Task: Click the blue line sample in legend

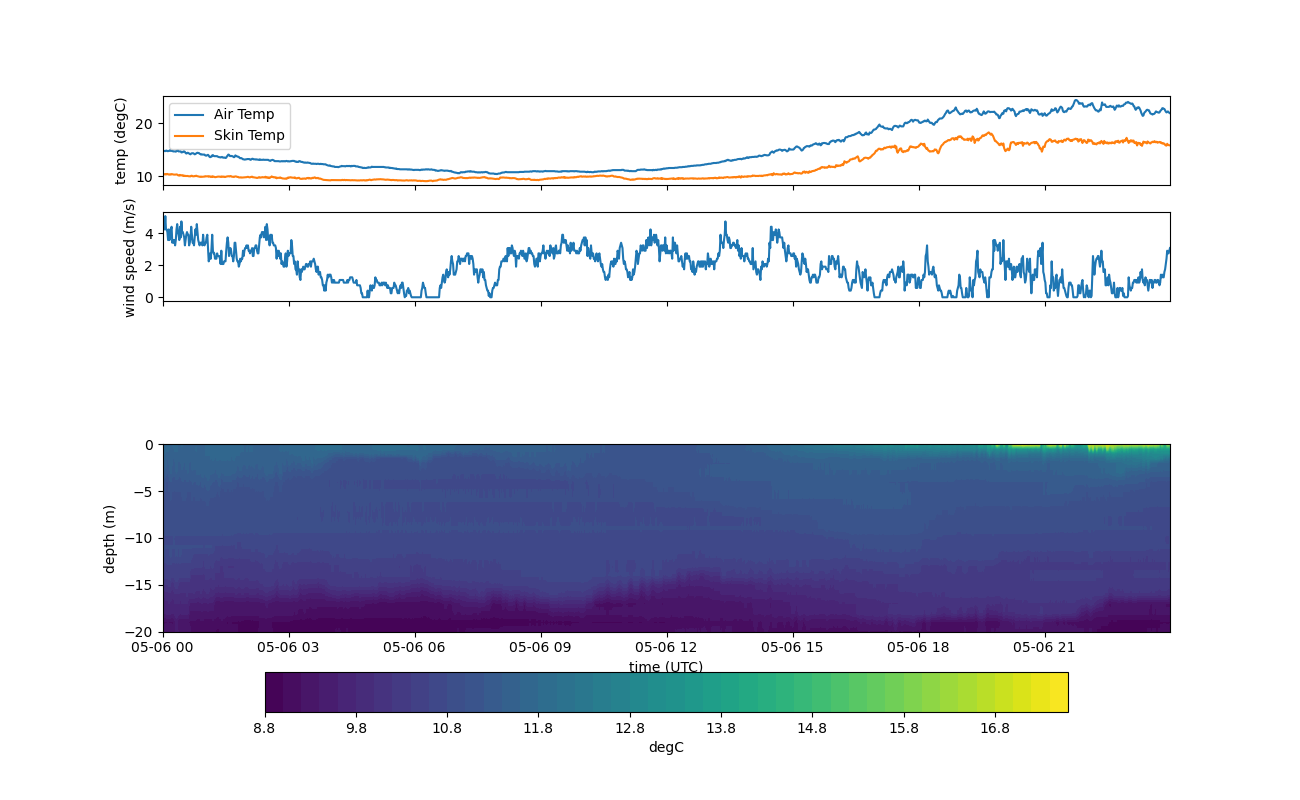Action: click(189, 114)
